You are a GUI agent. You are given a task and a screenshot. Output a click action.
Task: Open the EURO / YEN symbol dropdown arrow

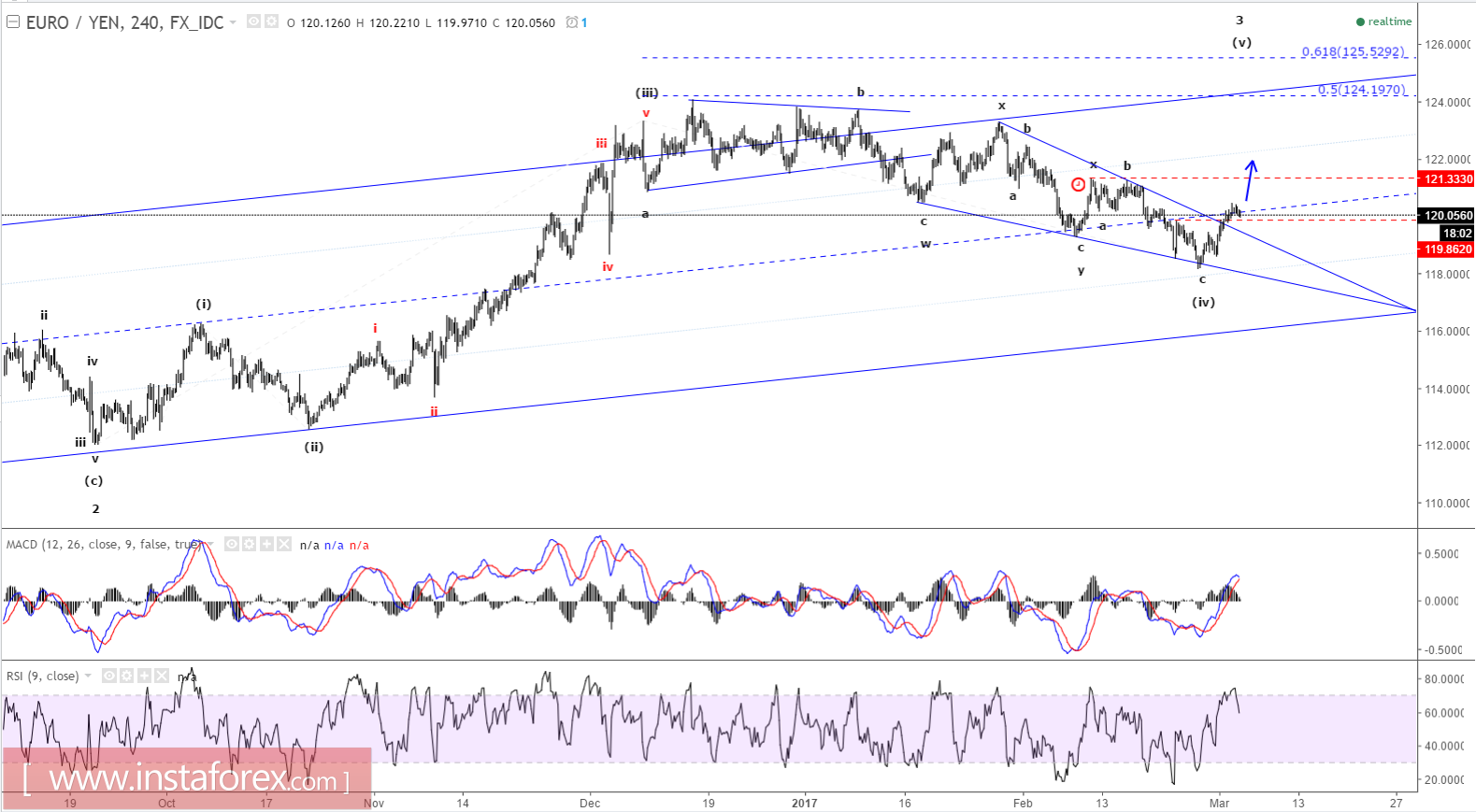[233, 22]
